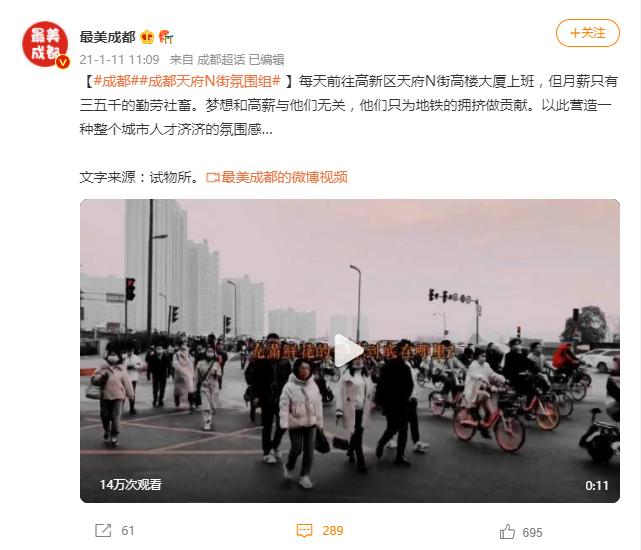This screenshot has width=641, height=550.
Task: Open the #成都天府N街氛围组# hashtag
Action: 206,81
